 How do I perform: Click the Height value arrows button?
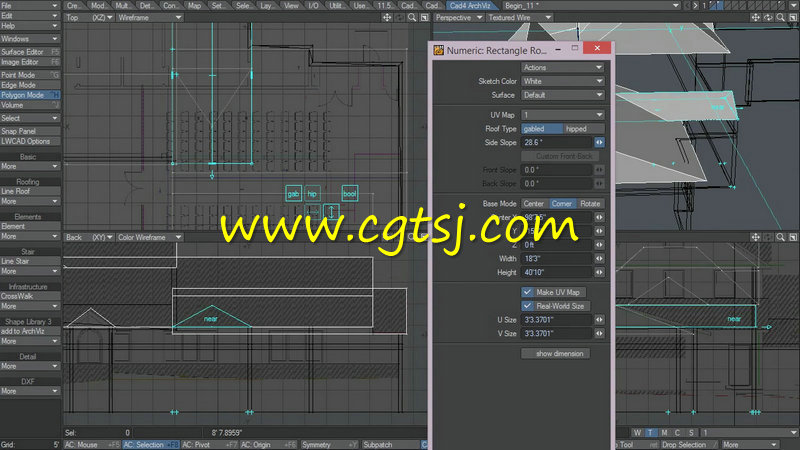(x=599, y=272)
